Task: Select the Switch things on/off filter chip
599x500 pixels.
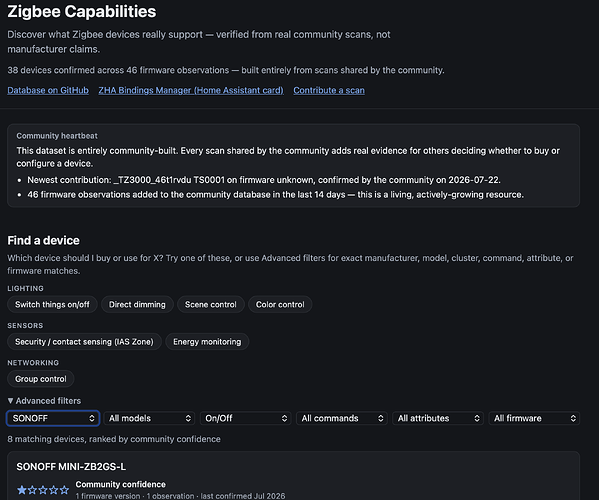Action: [52, 304]
